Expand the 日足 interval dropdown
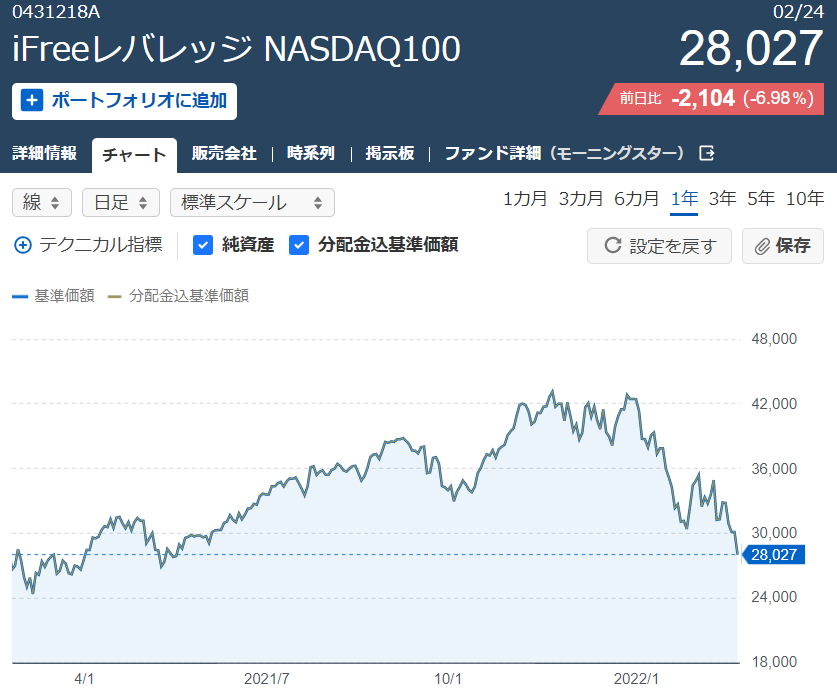This screenshot has height=695, width=837. click(x=120, y=203)
